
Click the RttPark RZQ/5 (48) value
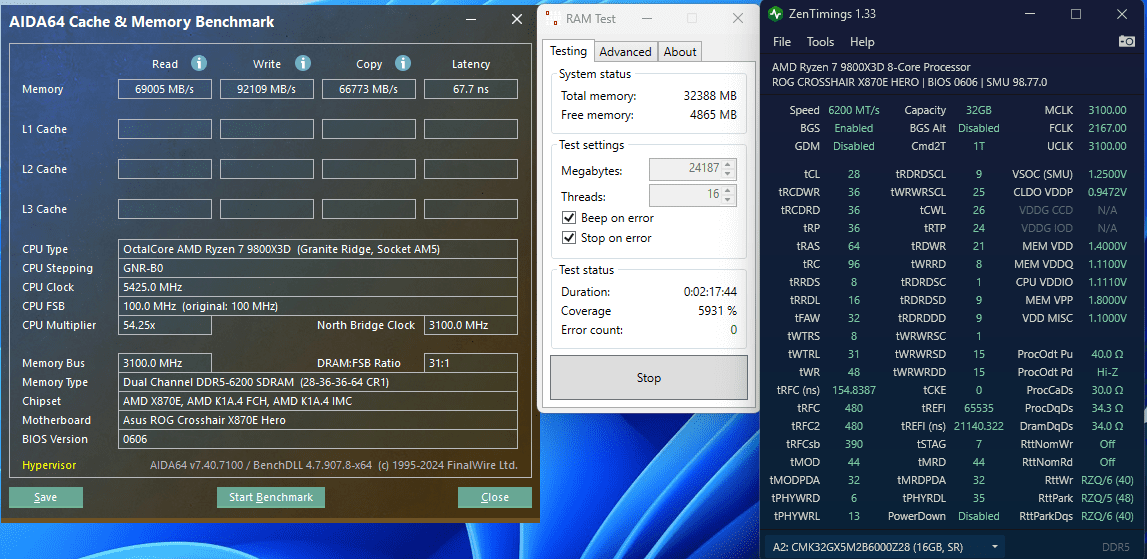click(x=1107, y=498)
